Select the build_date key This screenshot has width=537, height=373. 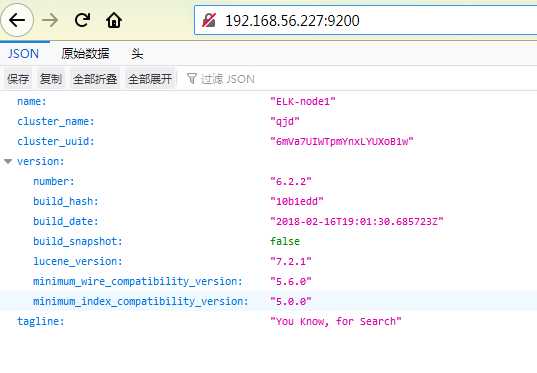coord(66,221)
